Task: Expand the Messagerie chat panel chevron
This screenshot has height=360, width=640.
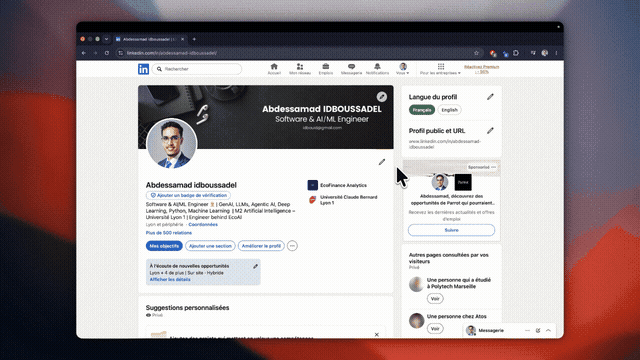Action: [548, 331]
